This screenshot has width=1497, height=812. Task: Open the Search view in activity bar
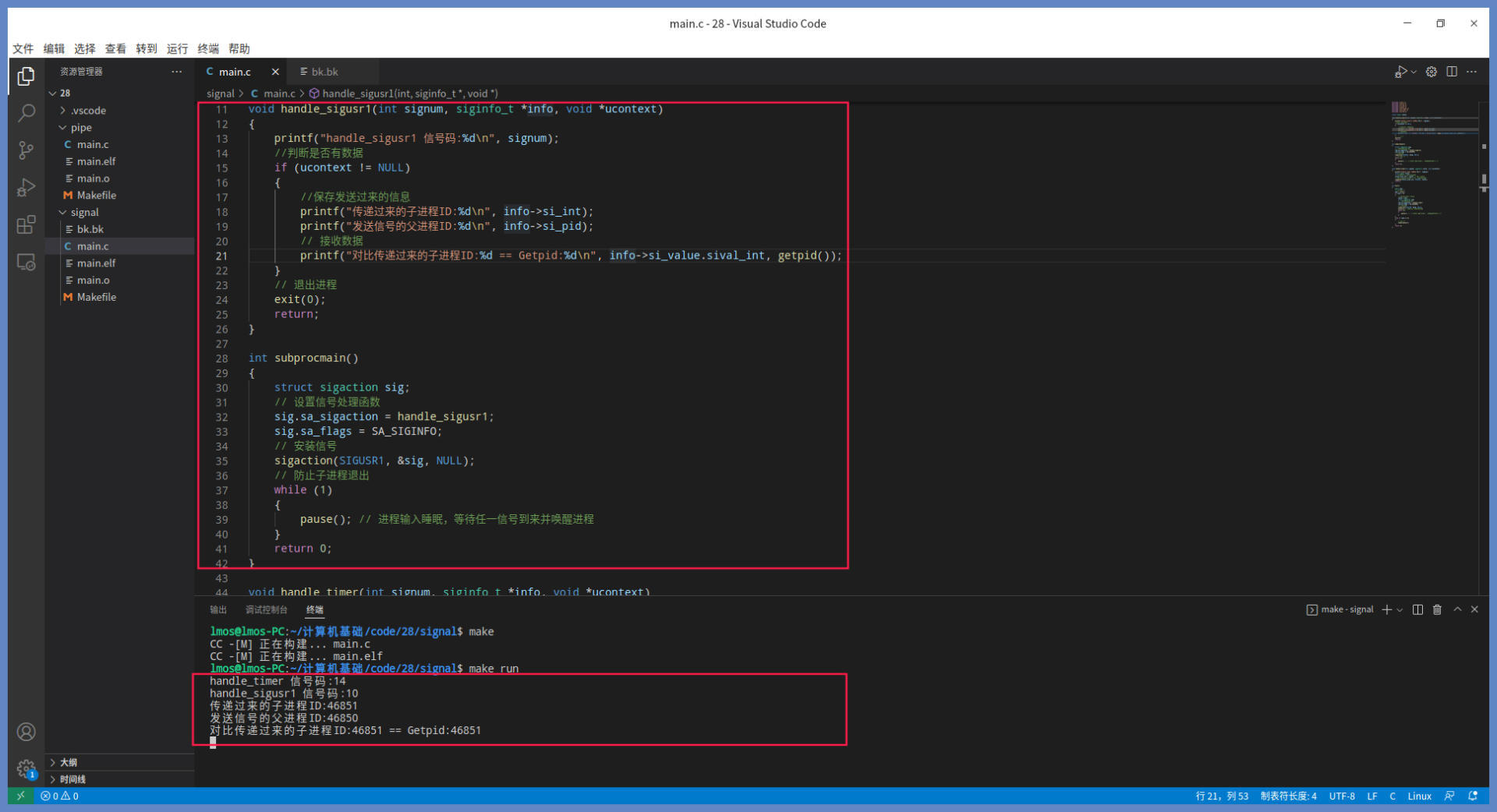coord(26,113)
